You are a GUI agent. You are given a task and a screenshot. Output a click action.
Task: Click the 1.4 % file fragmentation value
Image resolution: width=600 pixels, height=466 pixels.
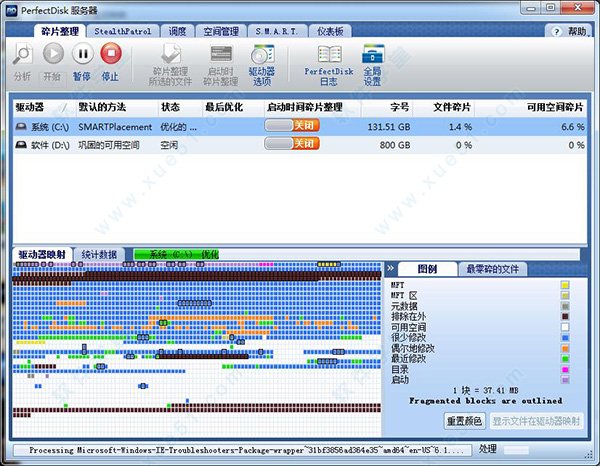click(x=460, y=127)
